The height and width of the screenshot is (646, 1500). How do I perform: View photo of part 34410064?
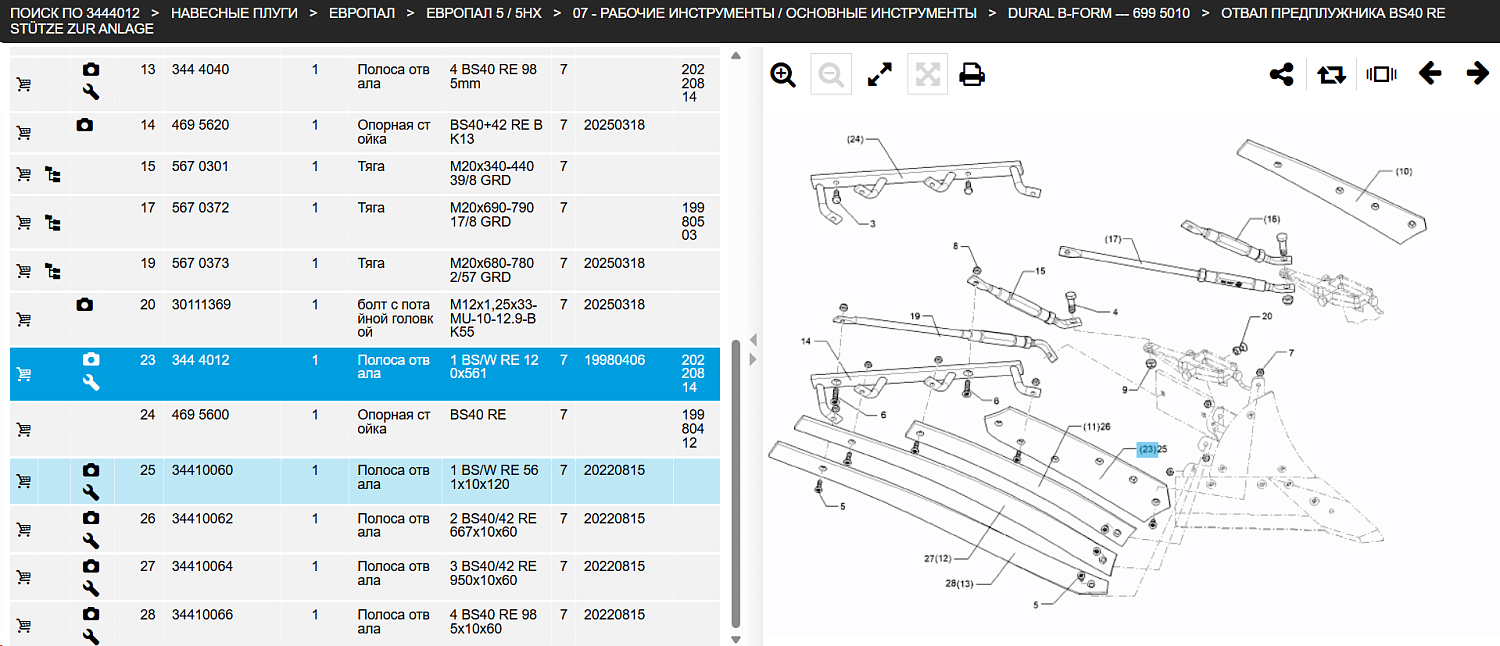[91, 566]
